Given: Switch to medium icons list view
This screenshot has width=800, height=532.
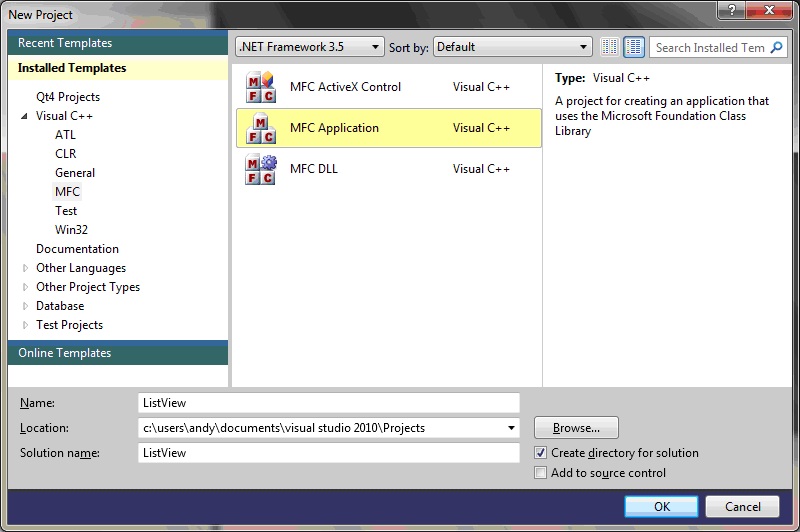Looking at the screenshot, I should [634, 47].
